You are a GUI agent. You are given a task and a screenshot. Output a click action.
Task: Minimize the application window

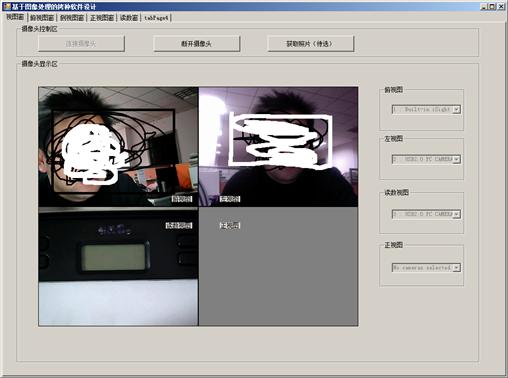(484, 6)
